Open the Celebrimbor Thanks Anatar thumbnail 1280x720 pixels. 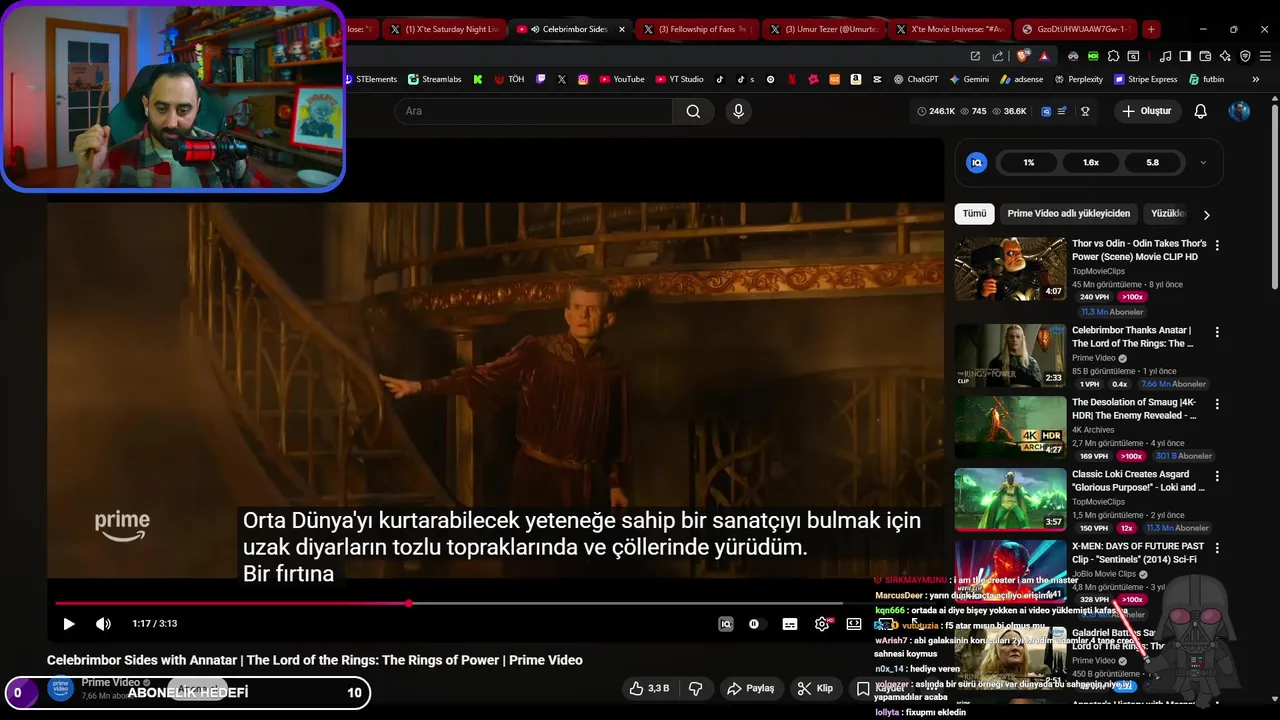point(1010,355)
